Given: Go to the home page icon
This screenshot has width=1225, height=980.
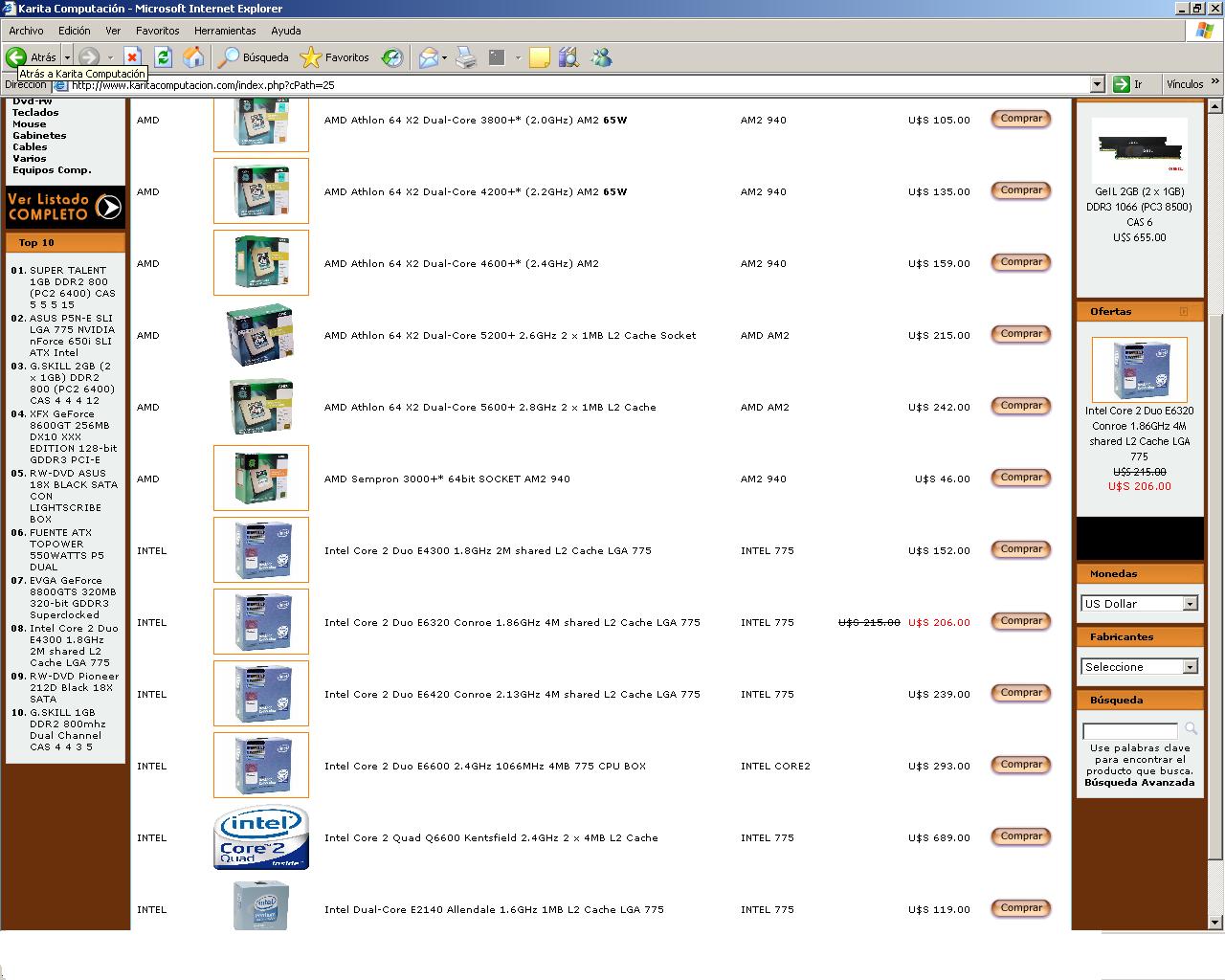Looking at the screenshot, I should tap(193, 57).
